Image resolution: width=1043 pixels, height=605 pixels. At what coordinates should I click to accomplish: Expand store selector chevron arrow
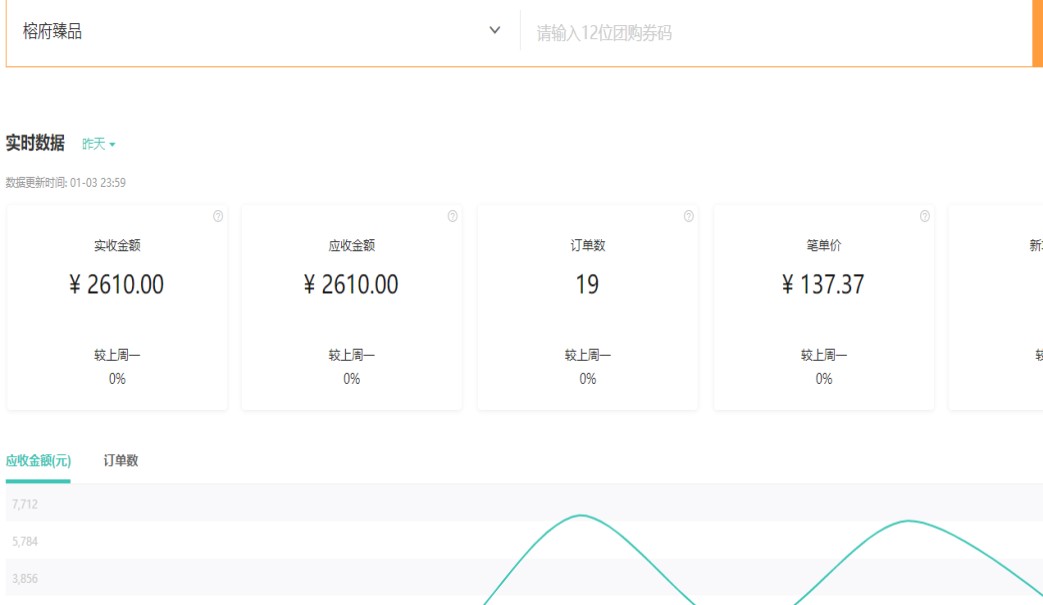pyautogui.click(x=494, y=31)
